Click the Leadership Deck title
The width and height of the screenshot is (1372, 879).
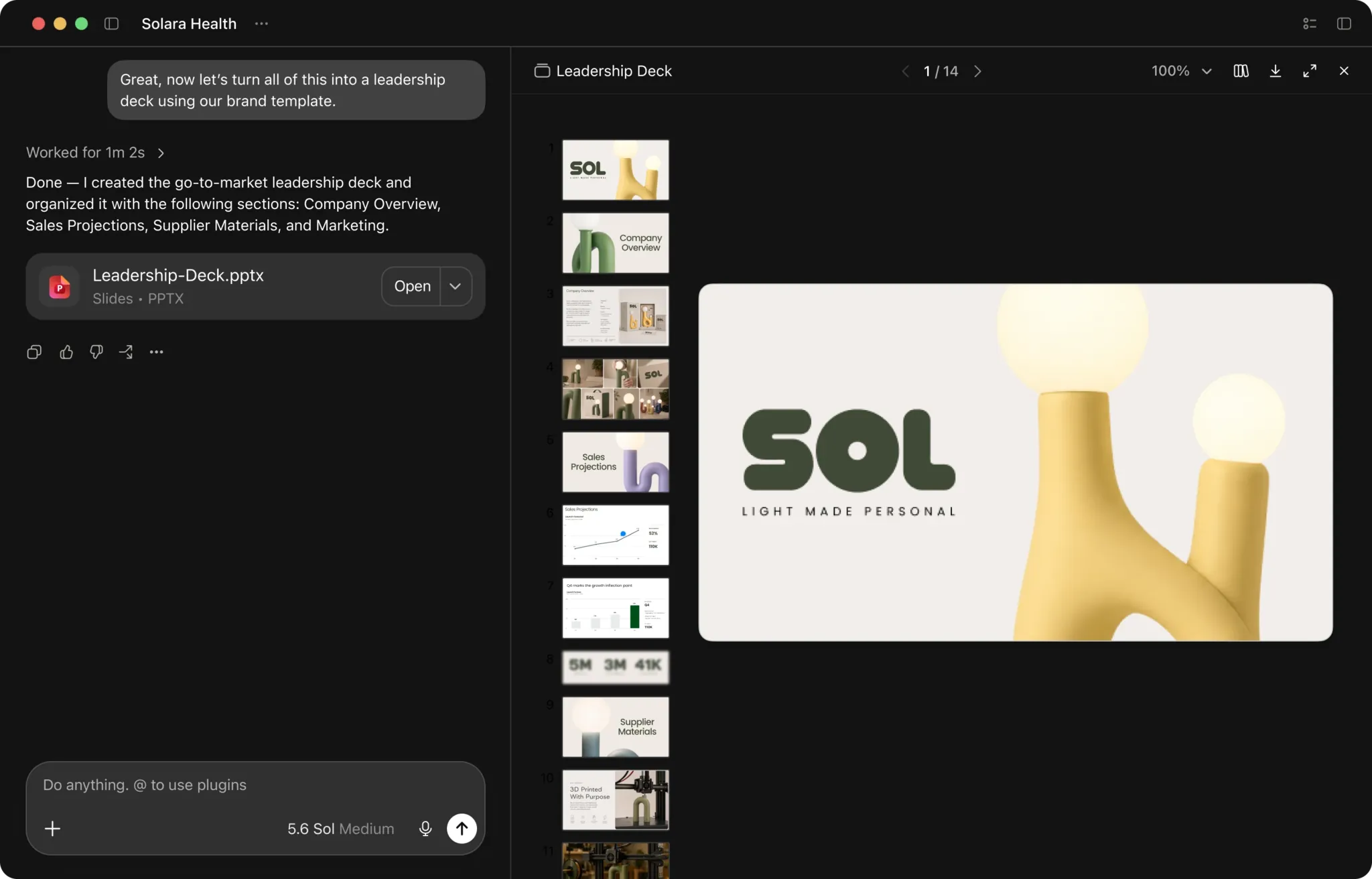[614, 71]
